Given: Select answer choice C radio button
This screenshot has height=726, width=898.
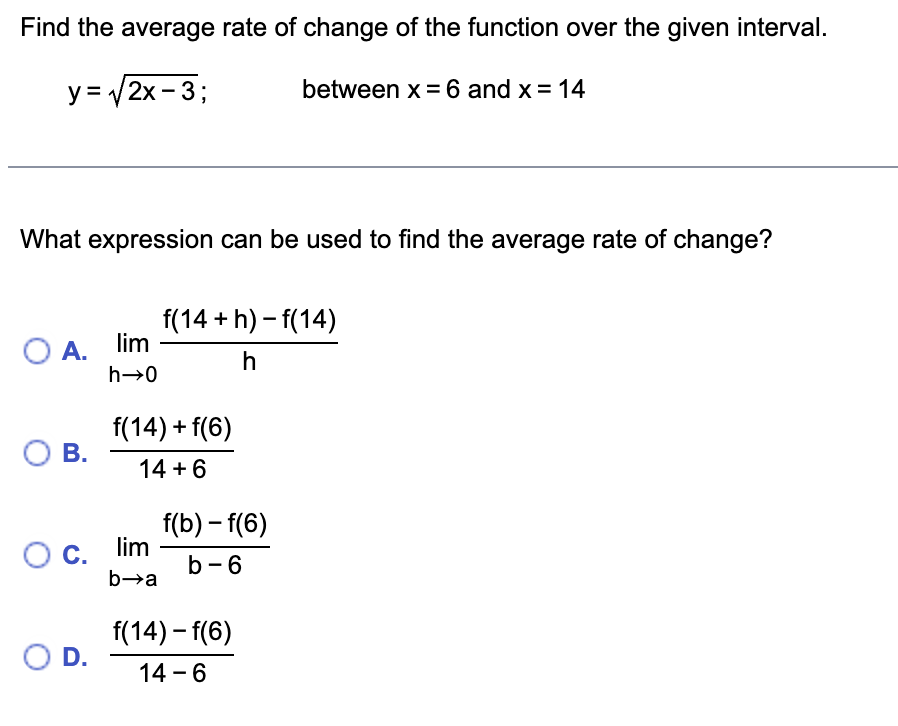Looking at the screenshot, I should [x=37, y=554].
